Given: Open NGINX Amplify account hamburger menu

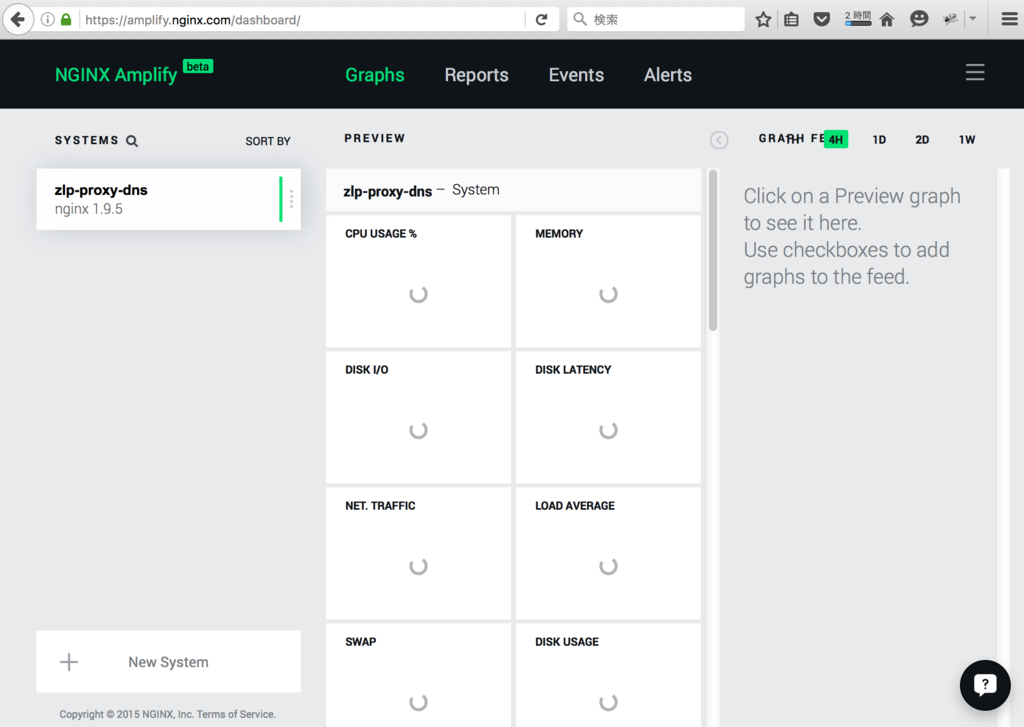Looking at the screenshot, I should point(975,73).
